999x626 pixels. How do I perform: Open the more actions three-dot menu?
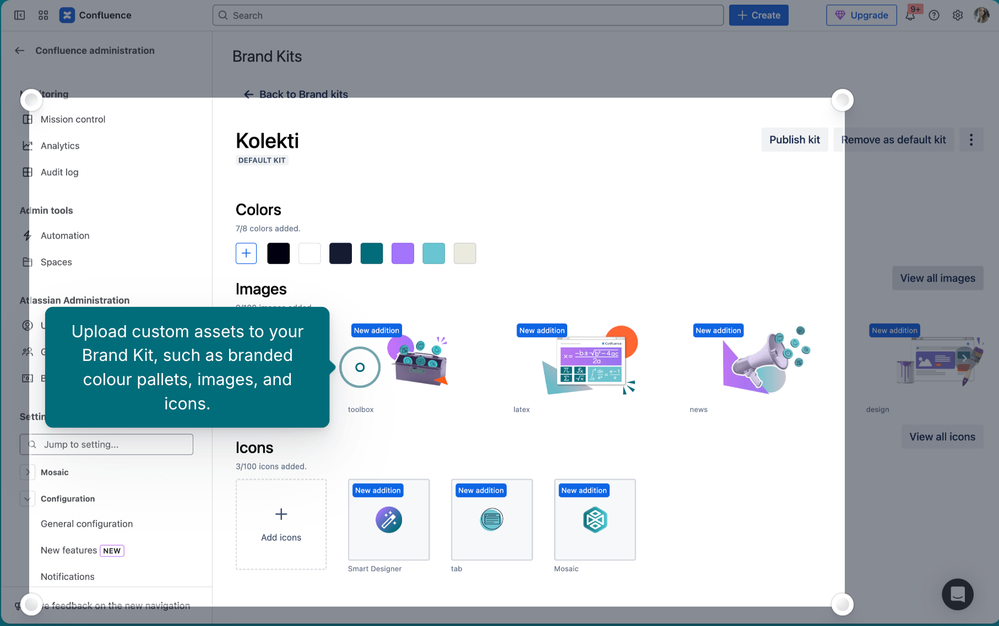[971, 139]
